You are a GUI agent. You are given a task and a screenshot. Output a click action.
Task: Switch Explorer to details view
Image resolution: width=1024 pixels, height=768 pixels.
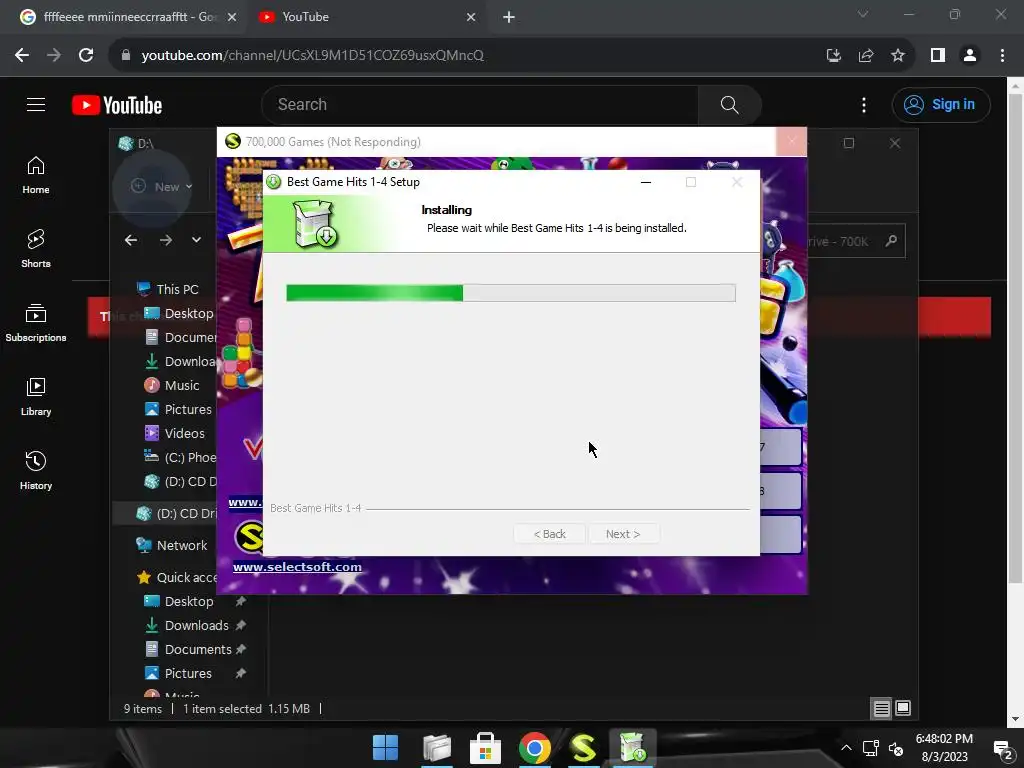click(882, 709)
